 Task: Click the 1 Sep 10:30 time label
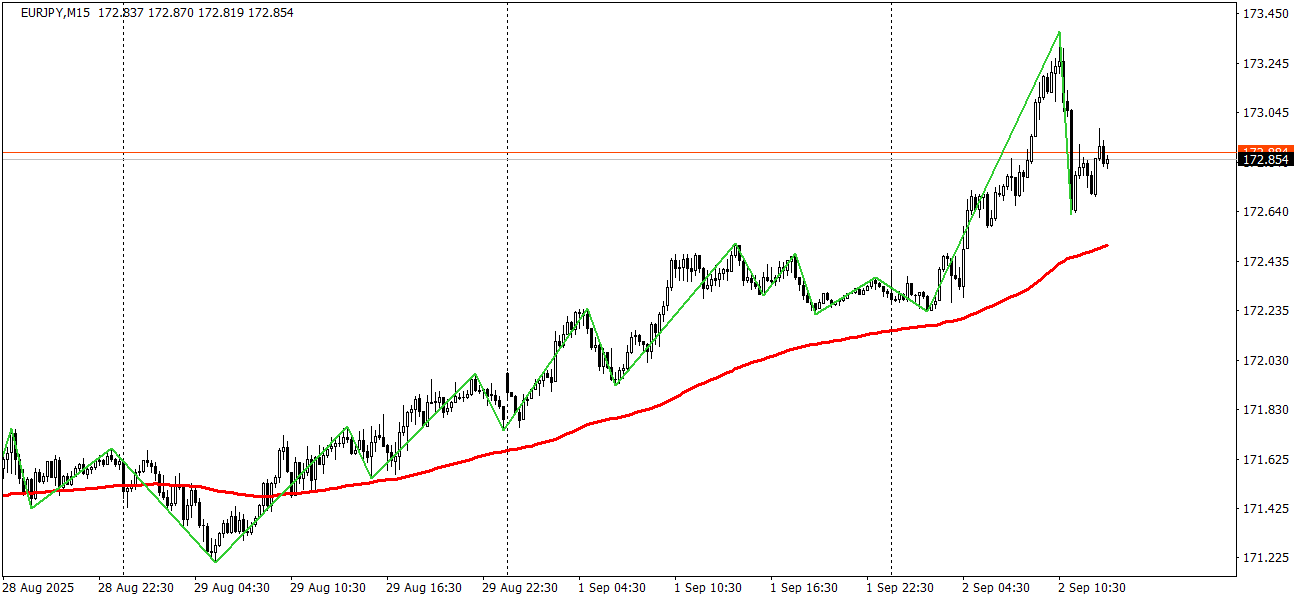click(709, 587)
